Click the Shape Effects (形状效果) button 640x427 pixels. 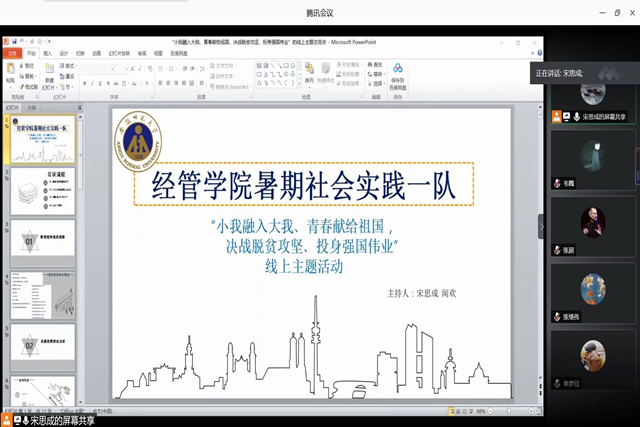(349, 83)
